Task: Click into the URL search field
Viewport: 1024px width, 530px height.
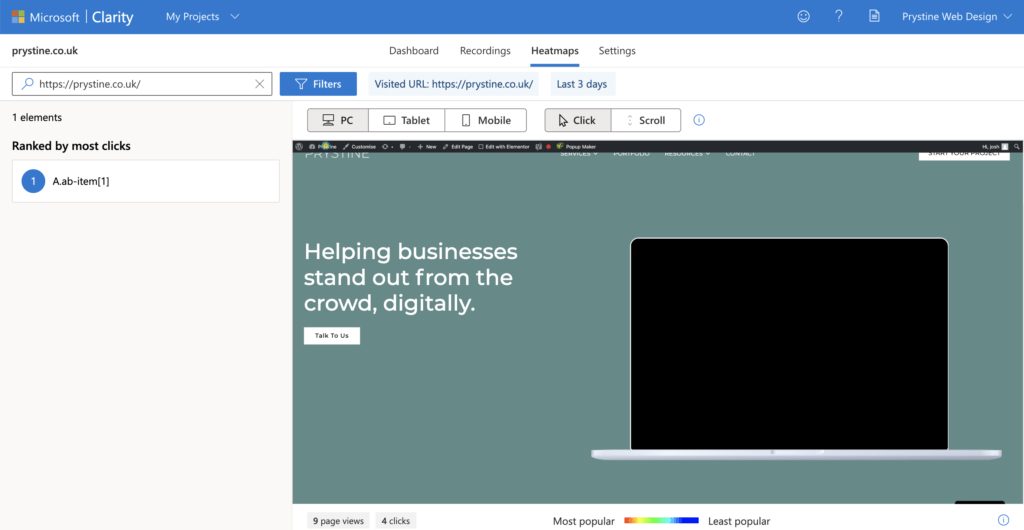Action: [x=144, y=84]
